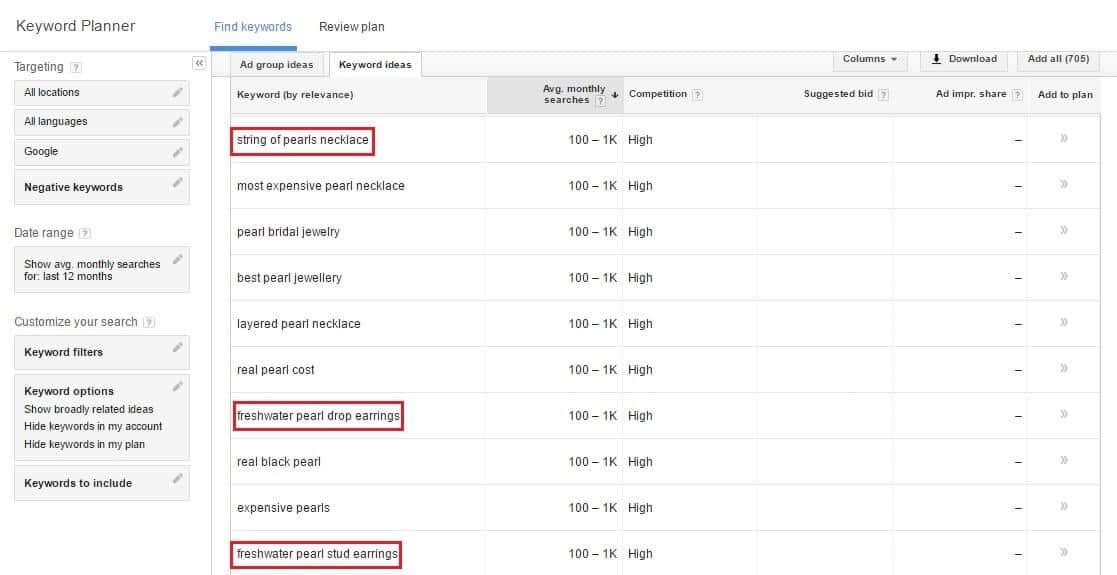
Task: Select 'freshwater pearl drop earrings' keyword
Action: click(318, 415)
